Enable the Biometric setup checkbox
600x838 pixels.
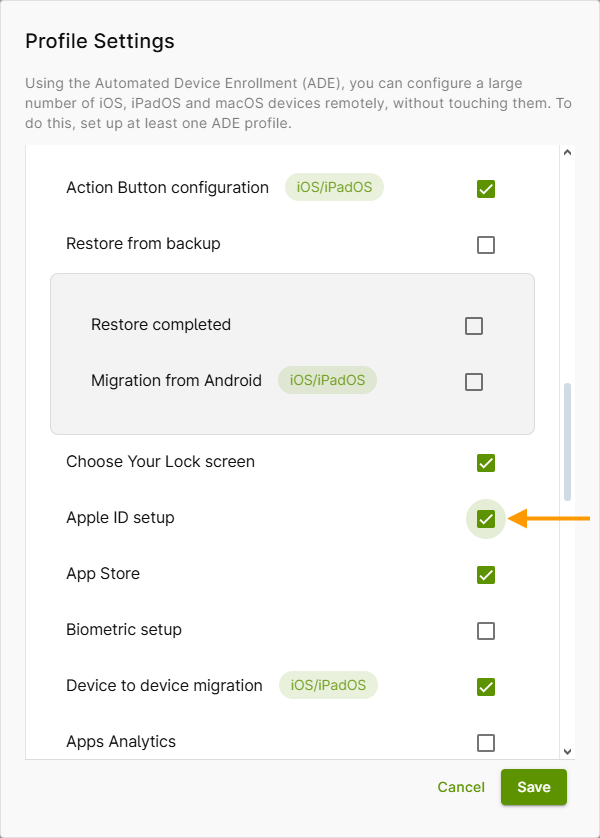pos(486,630)
